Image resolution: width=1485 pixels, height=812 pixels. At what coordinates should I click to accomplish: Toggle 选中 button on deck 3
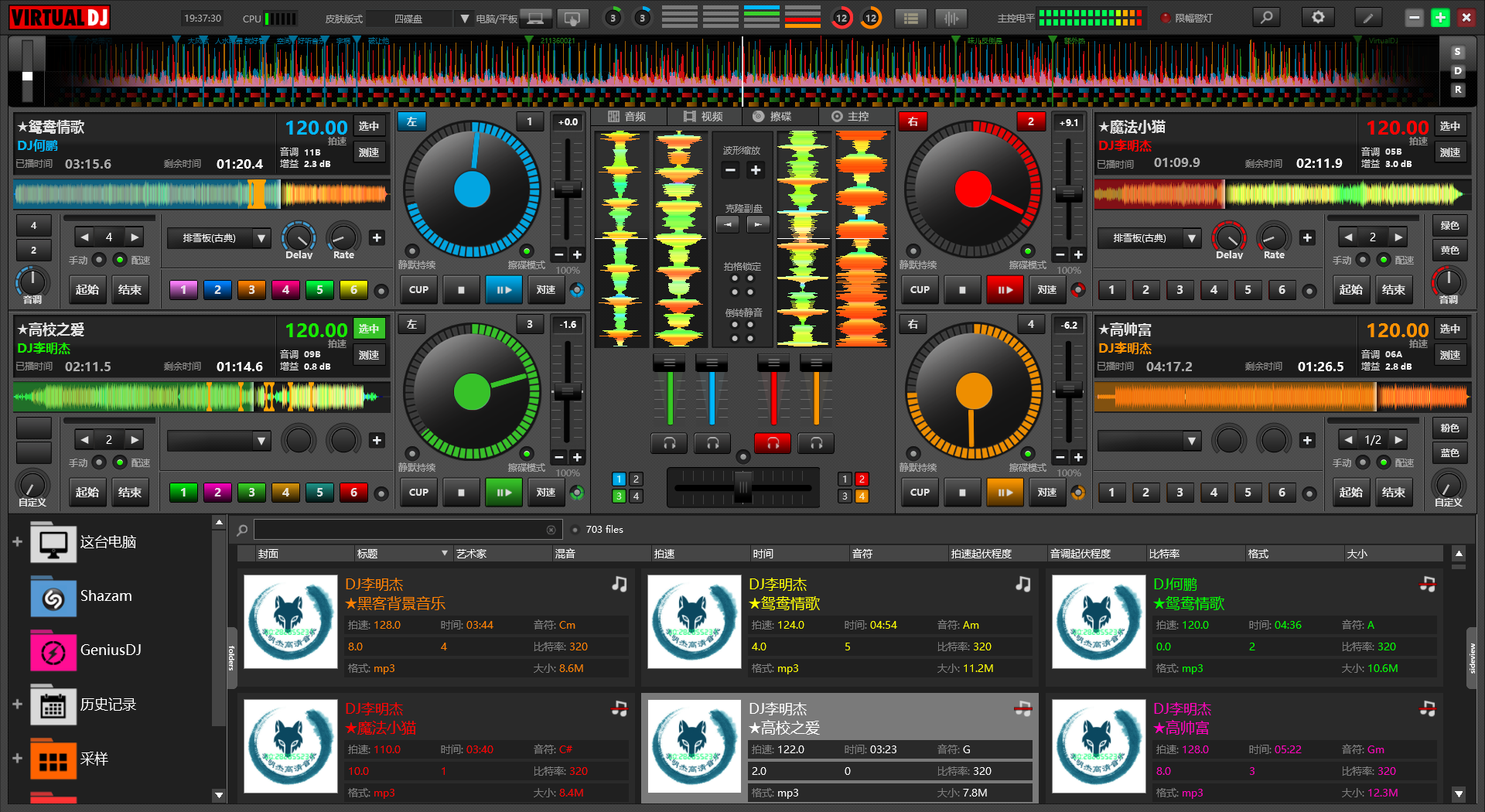point(369,329)
